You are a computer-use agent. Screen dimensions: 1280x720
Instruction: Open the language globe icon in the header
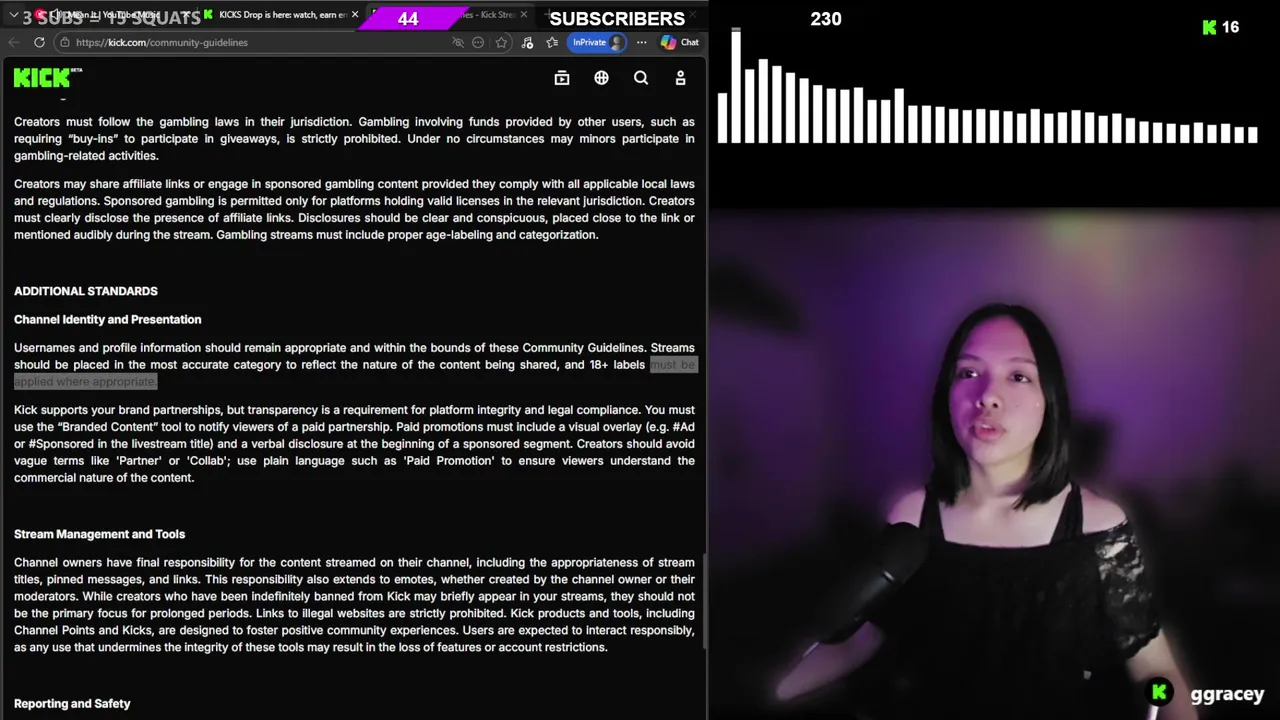coord(601,78)
